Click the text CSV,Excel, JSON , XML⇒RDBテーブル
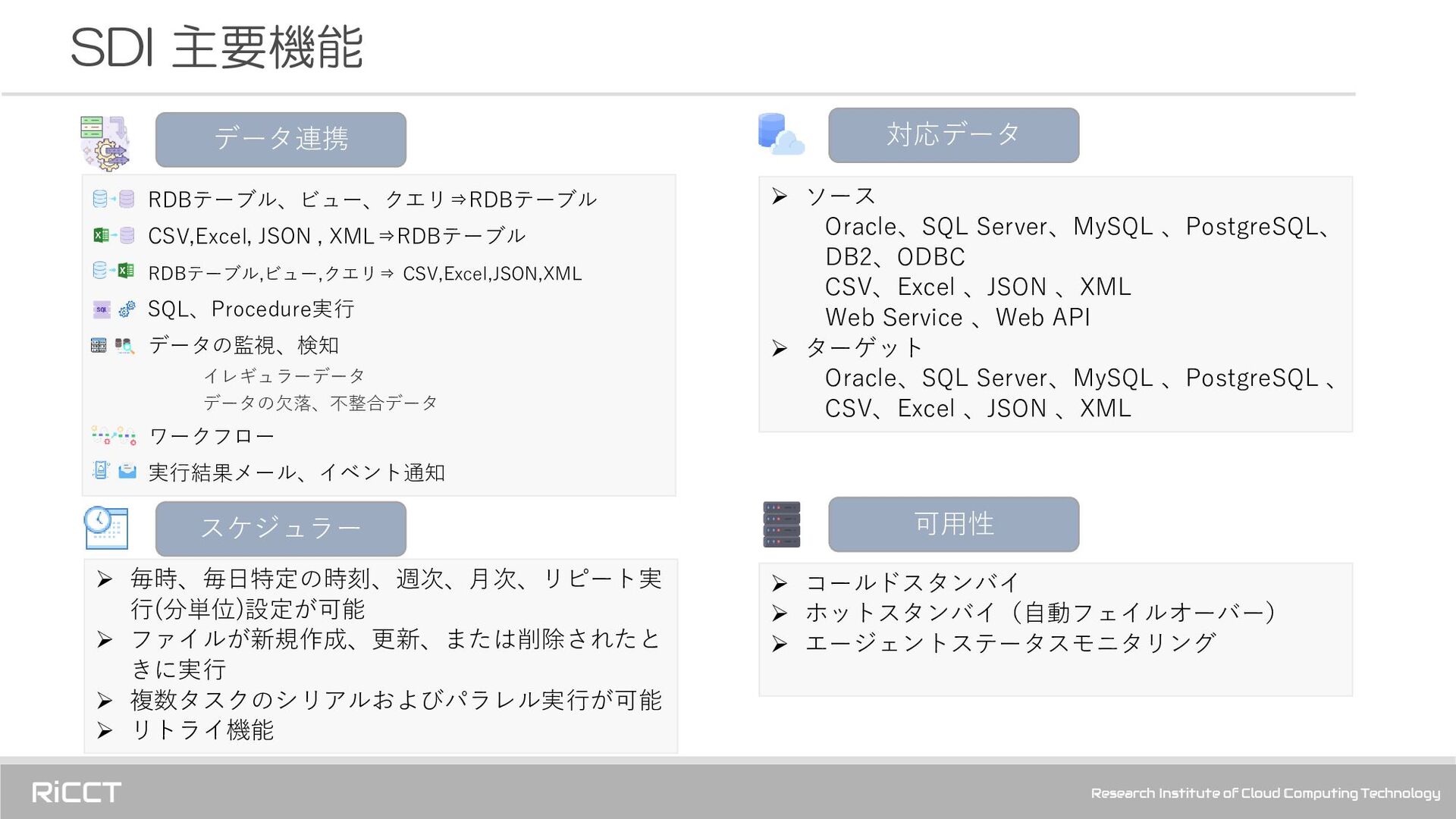The image size is (1456, 819). 337,236
